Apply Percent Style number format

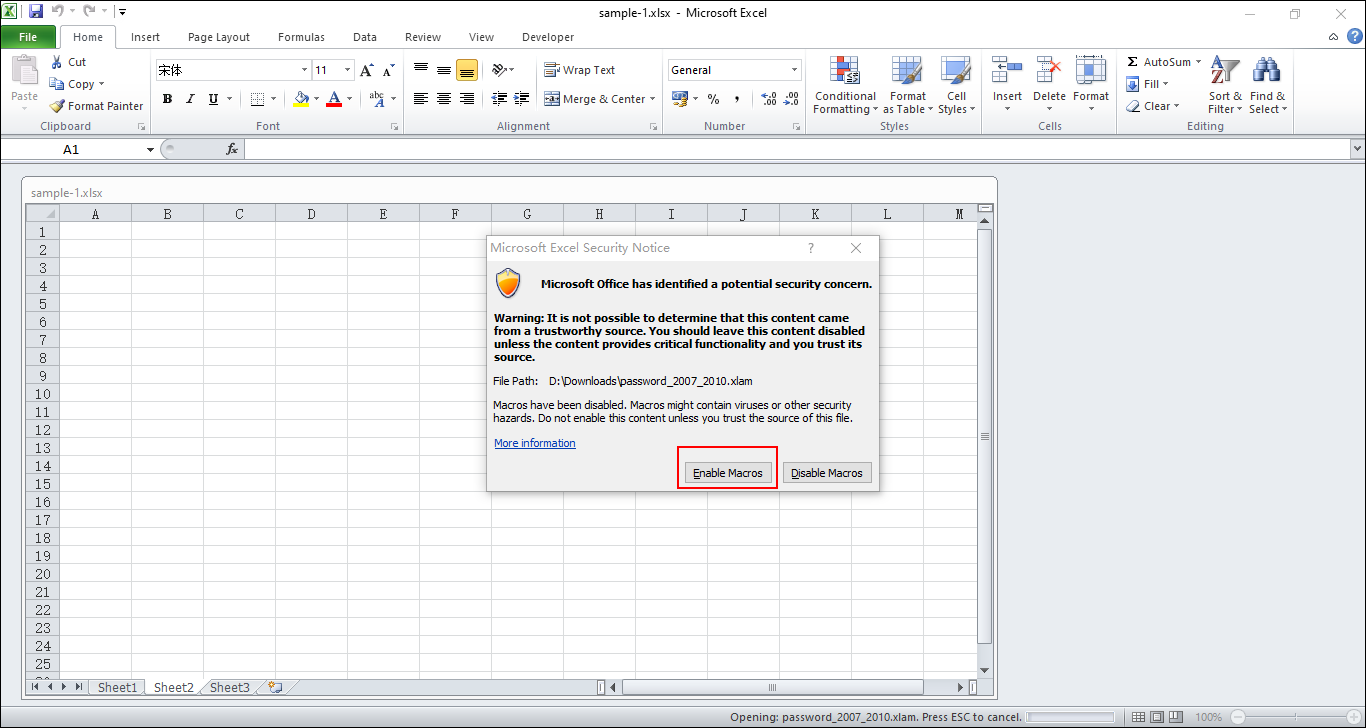coord(713,99)
